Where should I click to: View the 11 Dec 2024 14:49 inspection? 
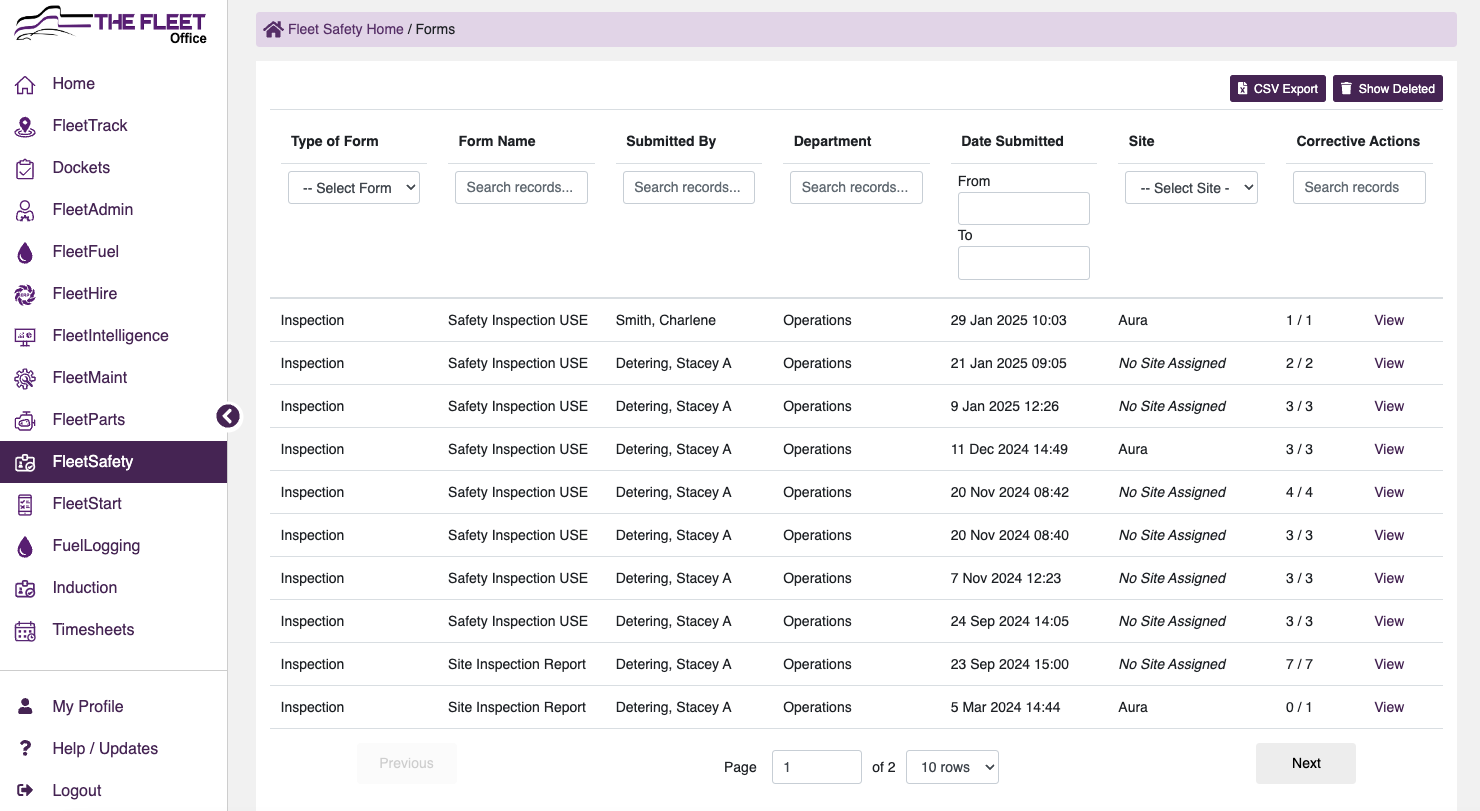point(1389,450)
